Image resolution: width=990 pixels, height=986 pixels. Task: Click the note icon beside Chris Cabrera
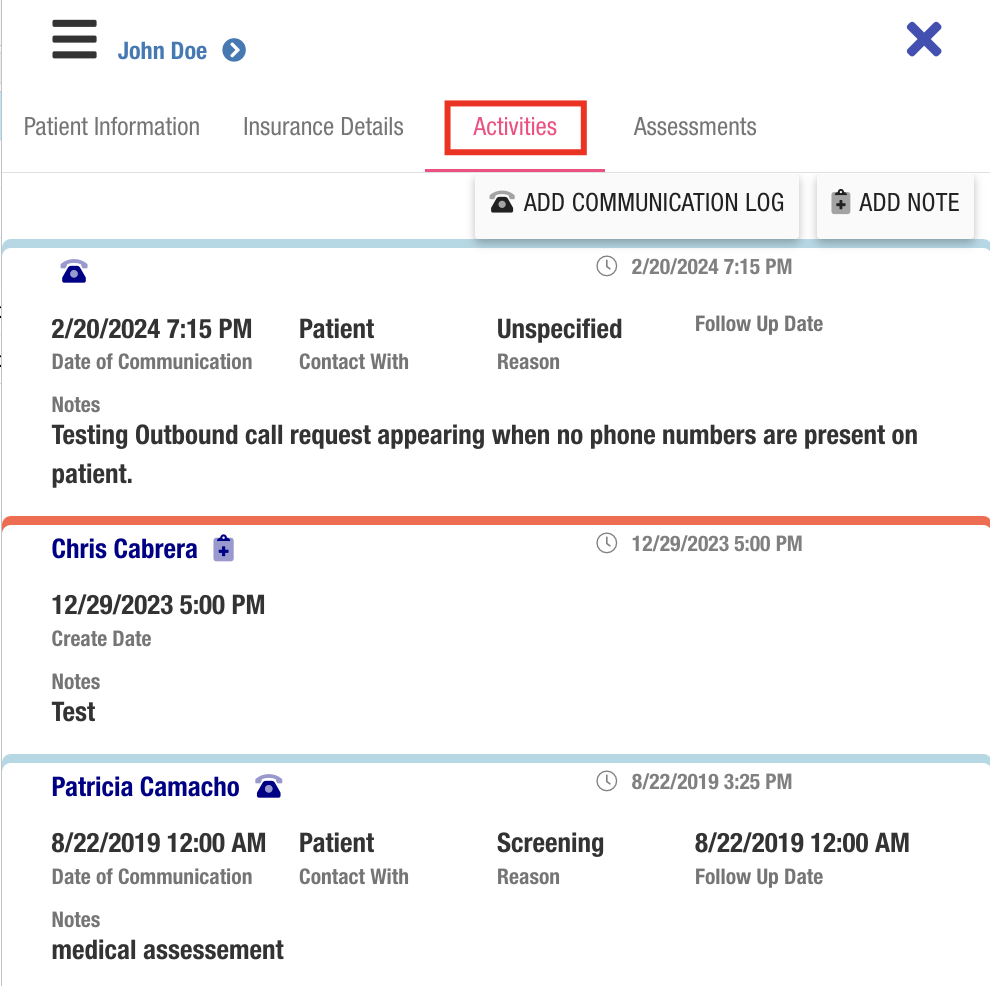click(224, 549)
